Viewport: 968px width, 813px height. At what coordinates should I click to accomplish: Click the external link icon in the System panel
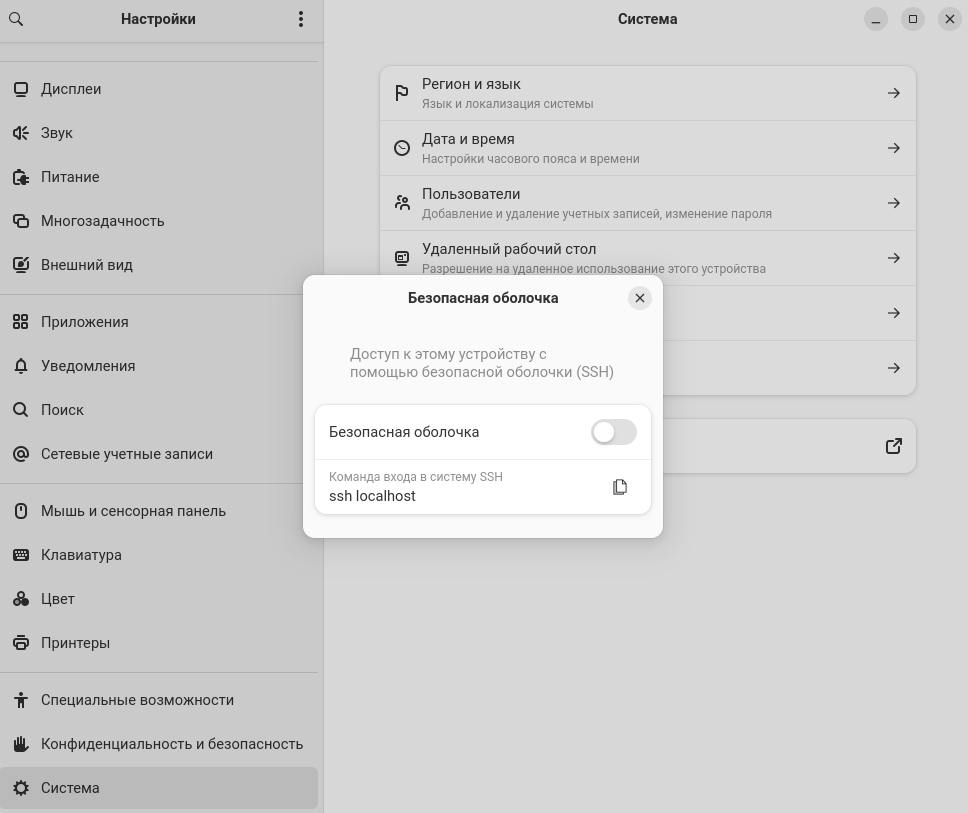pyautogui.click(x=894, y=446)
